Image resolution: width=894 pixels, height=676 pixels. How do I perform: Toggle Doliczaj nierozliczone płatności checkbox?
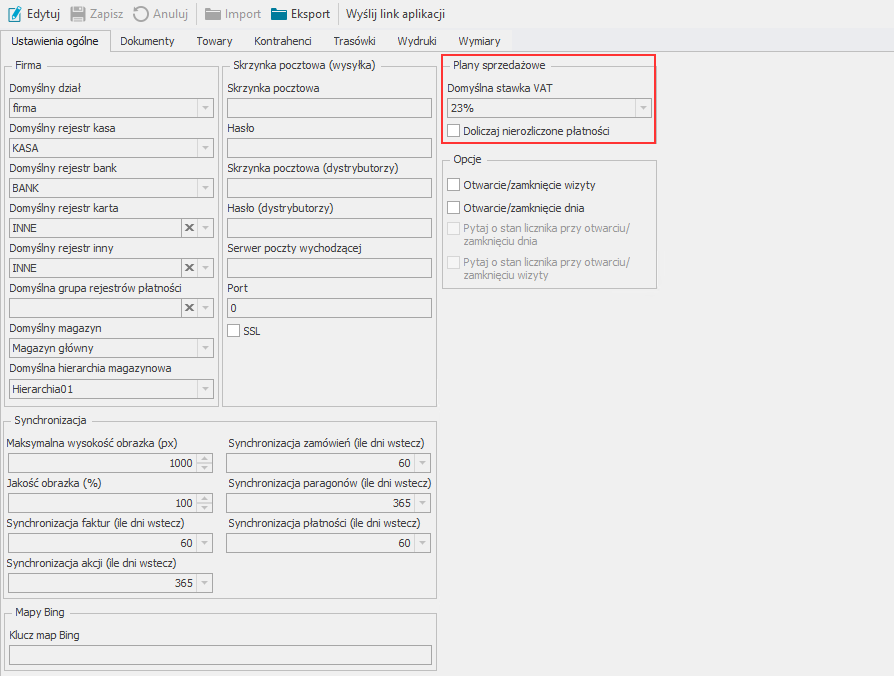454,130
